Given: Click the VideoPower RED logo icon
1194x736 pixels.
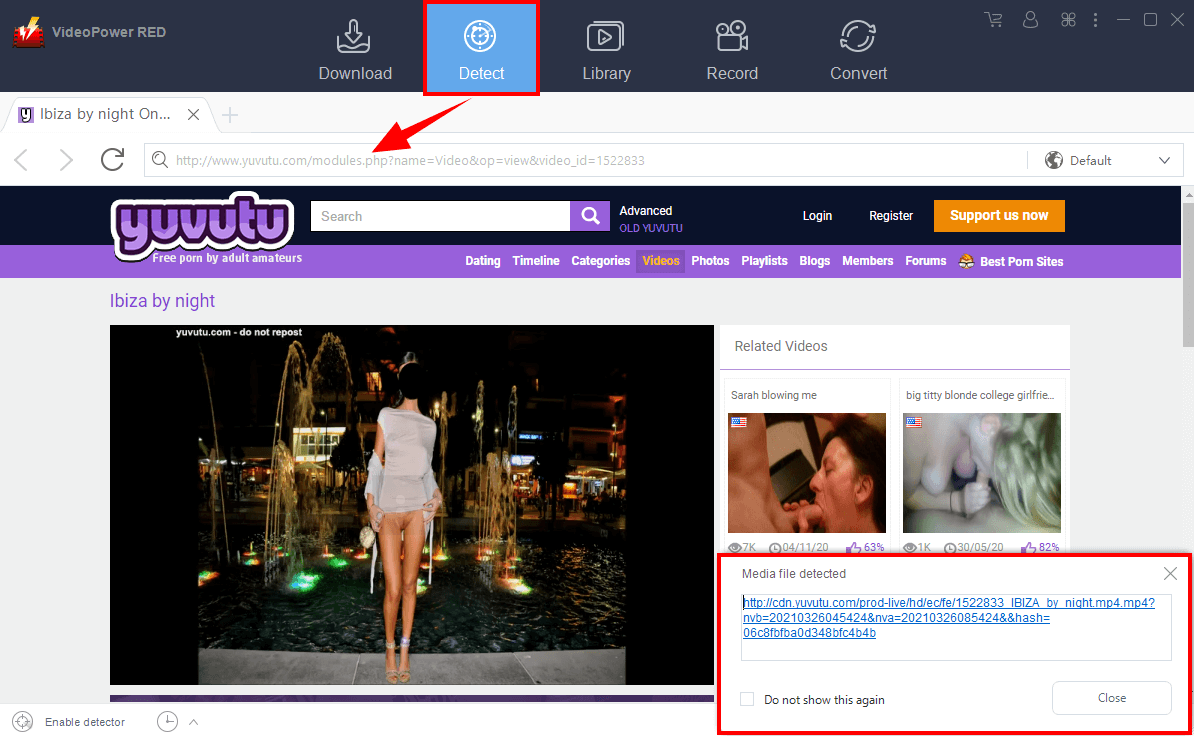Looking at the screenshot, I should click(28, 32).
